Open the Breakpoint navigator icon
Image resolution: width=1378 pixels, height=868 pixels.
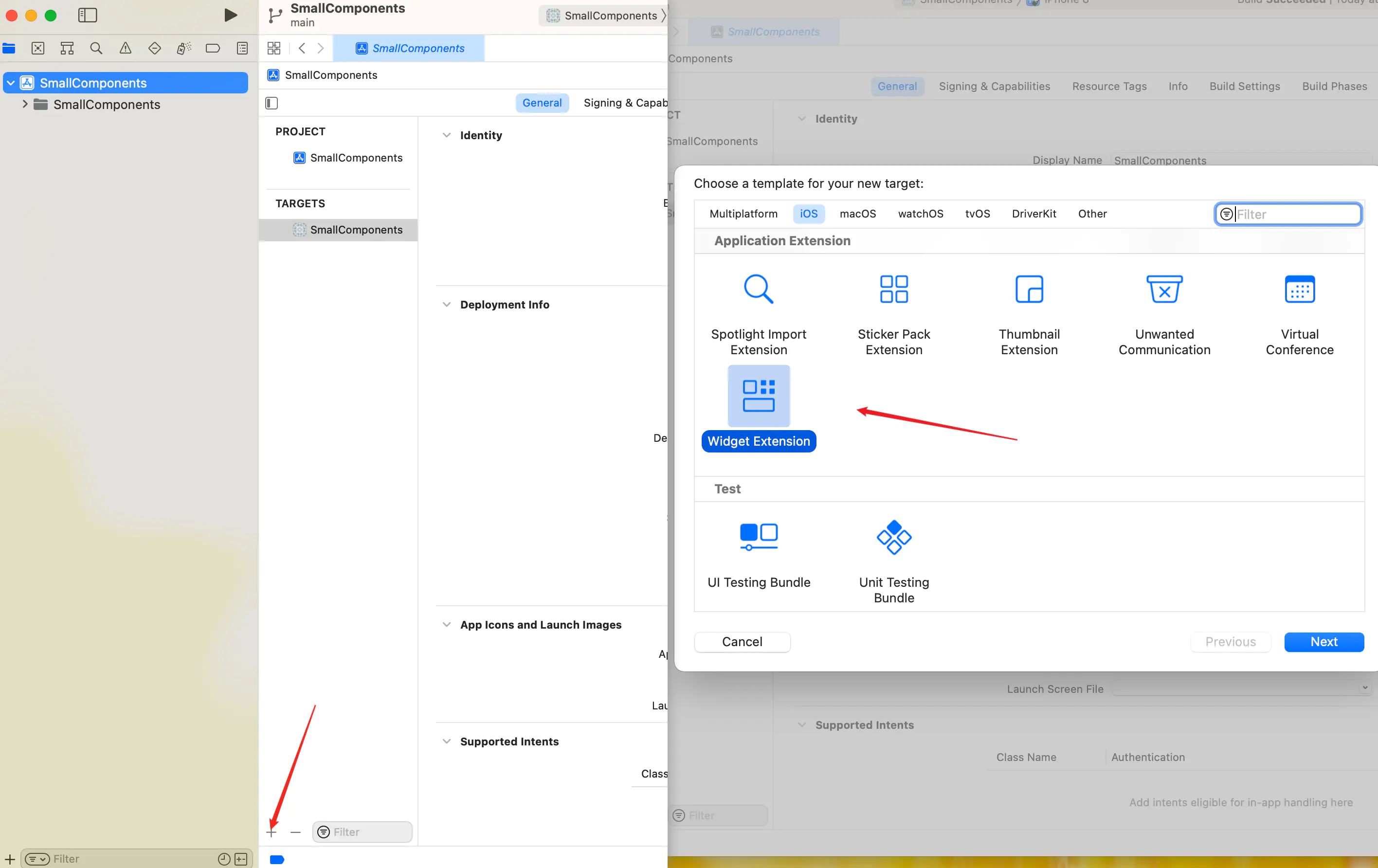click(x=212, y=48)
